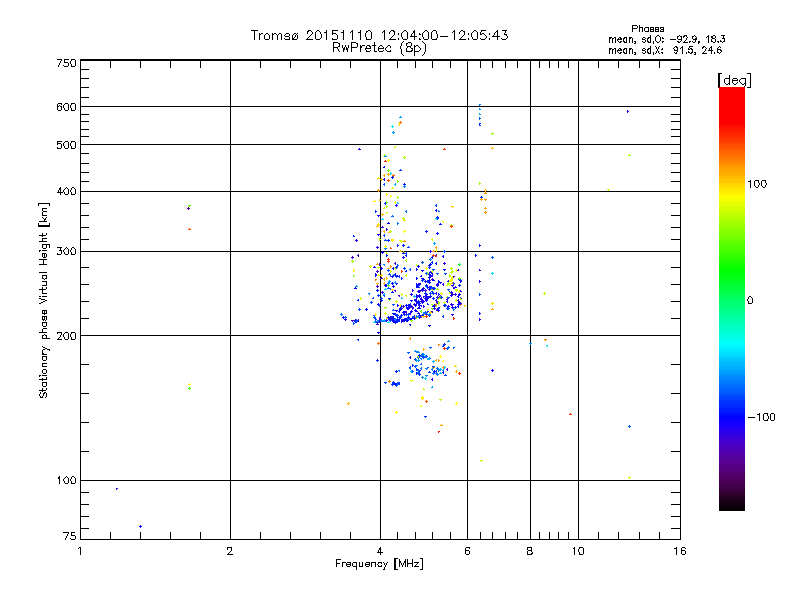The image size is (800, 600).
Task: Click the 'Stationary phase Virtual Height [km]' label
Action: coord(43,300)
